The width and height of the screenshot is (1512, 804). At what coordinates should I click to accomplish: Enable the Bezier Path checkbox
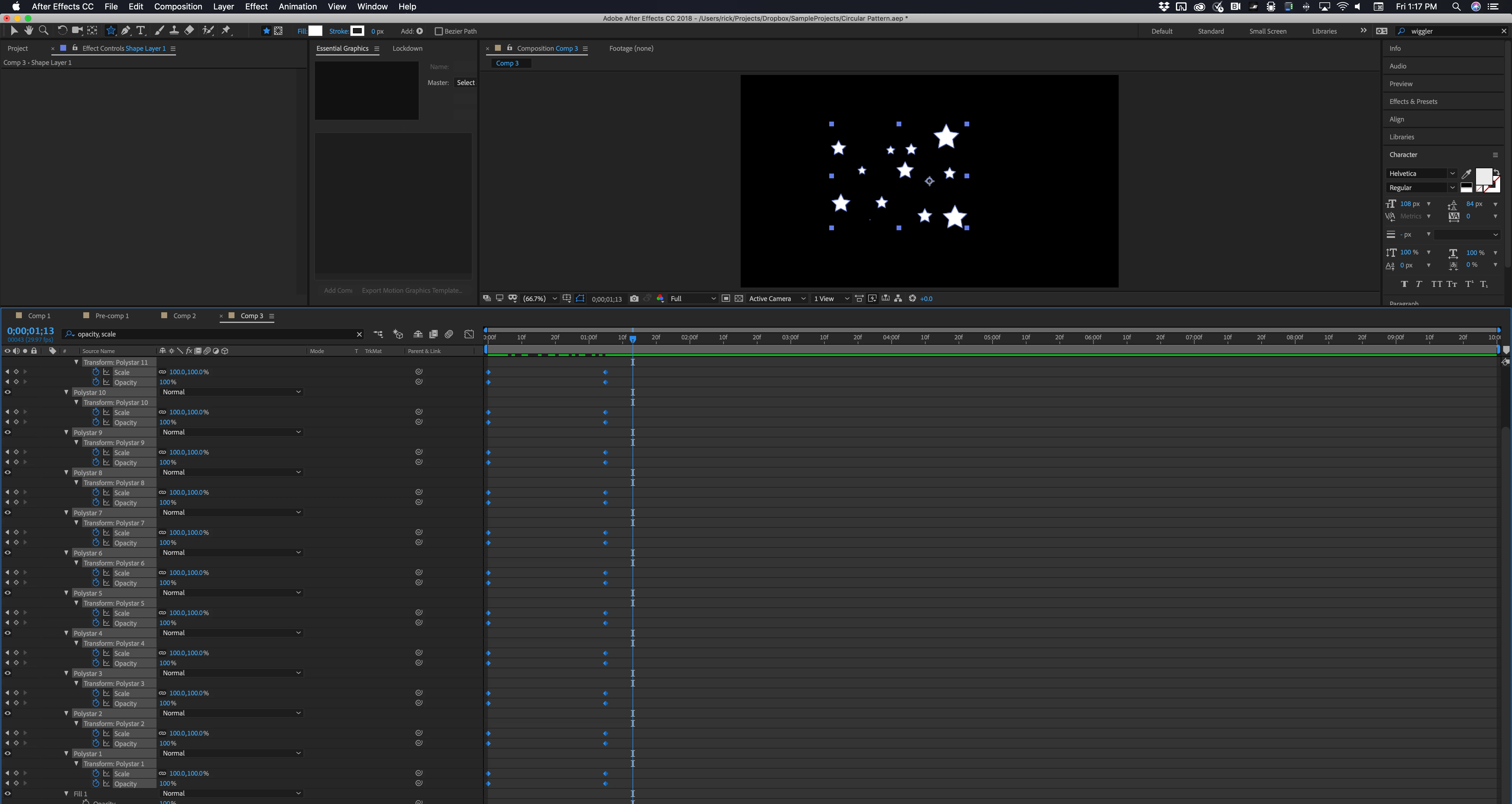point(438,31)
